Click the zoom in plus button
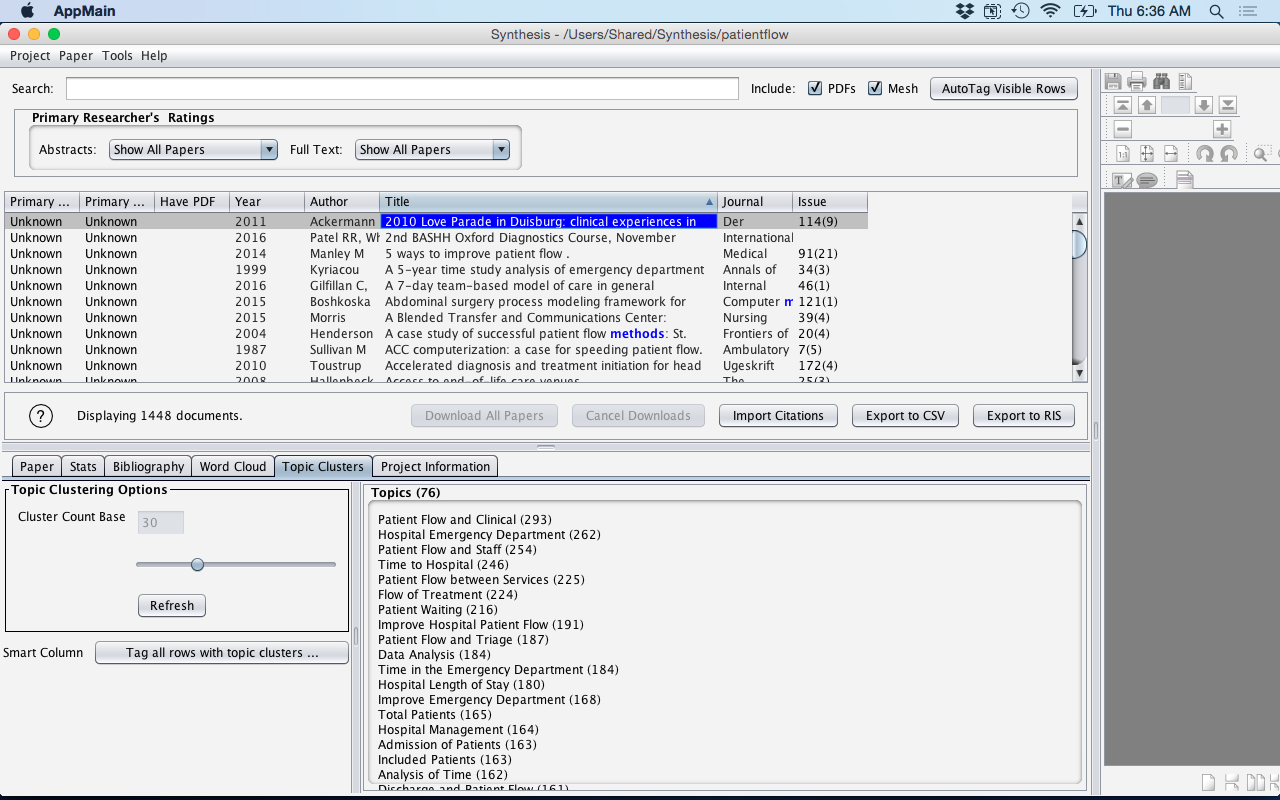 pyautogui.click(x=1221, y=129)
